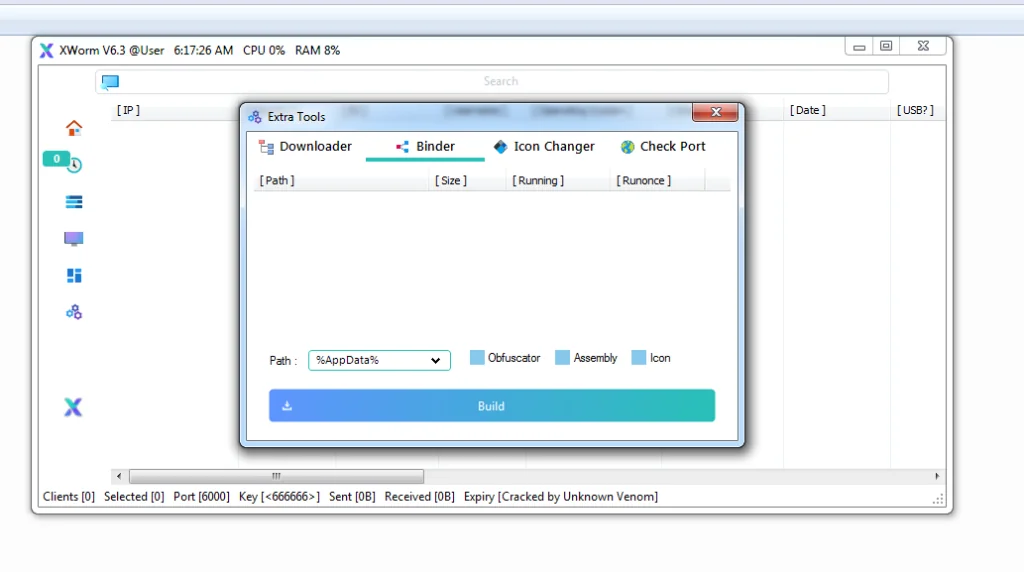Click the stacked list bars sidebar icon
The height and width of the screenshot is (572, 1024).
[74, 202]
